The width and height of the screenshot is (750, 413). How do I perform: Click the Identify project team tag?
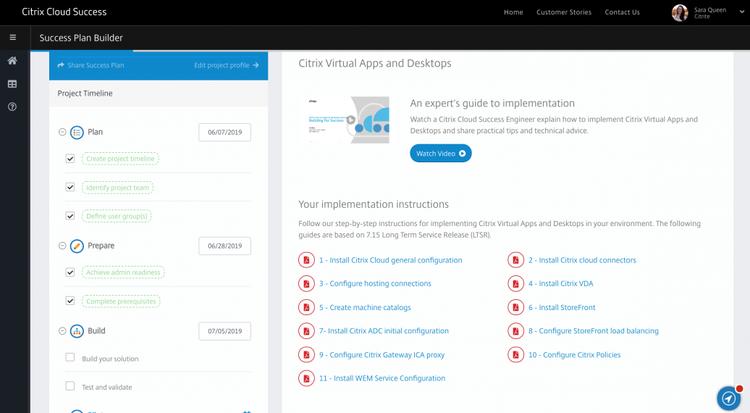[x=117, y=188]
